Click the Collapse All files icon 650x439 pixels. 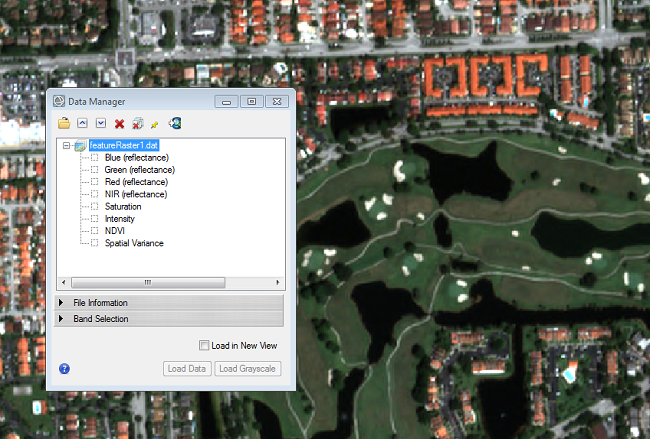pyautogui.click(x=83, y=123)
